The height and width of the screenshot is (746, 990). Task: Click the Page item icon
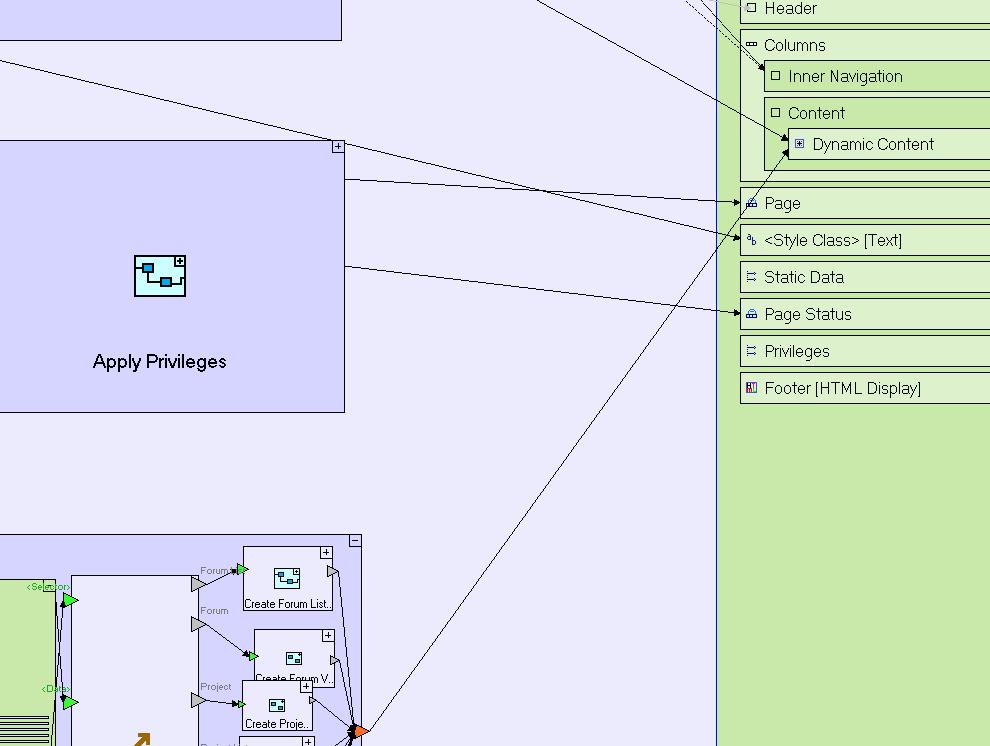click(752, 203)
